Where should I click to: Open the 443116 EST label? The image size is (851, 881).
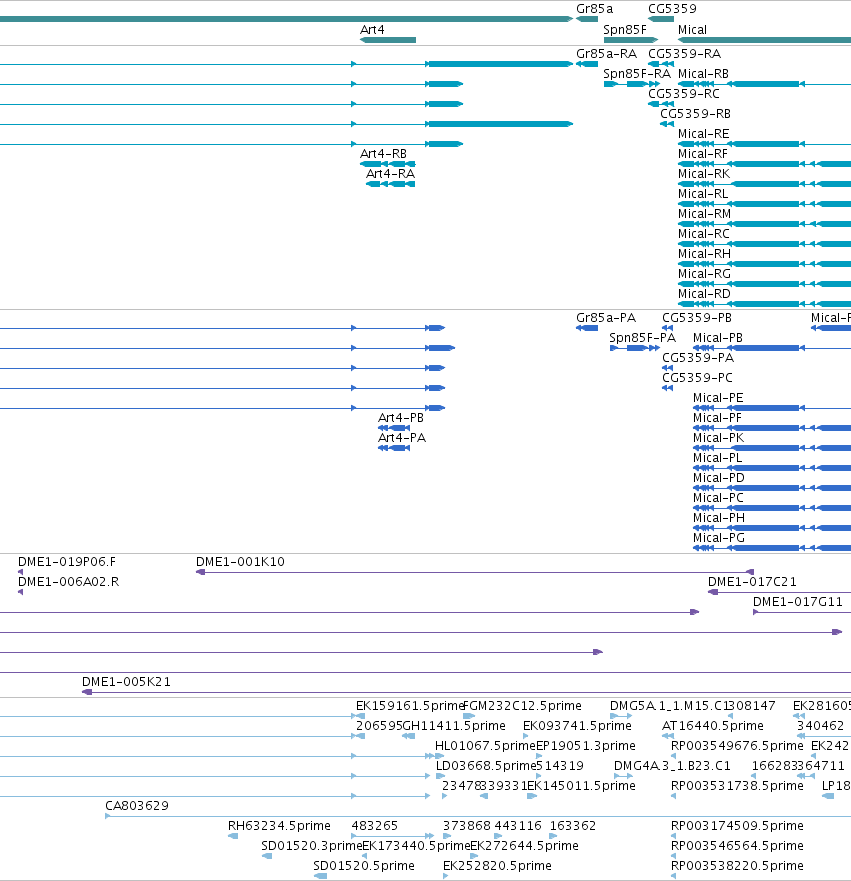[x=517, y=826]
